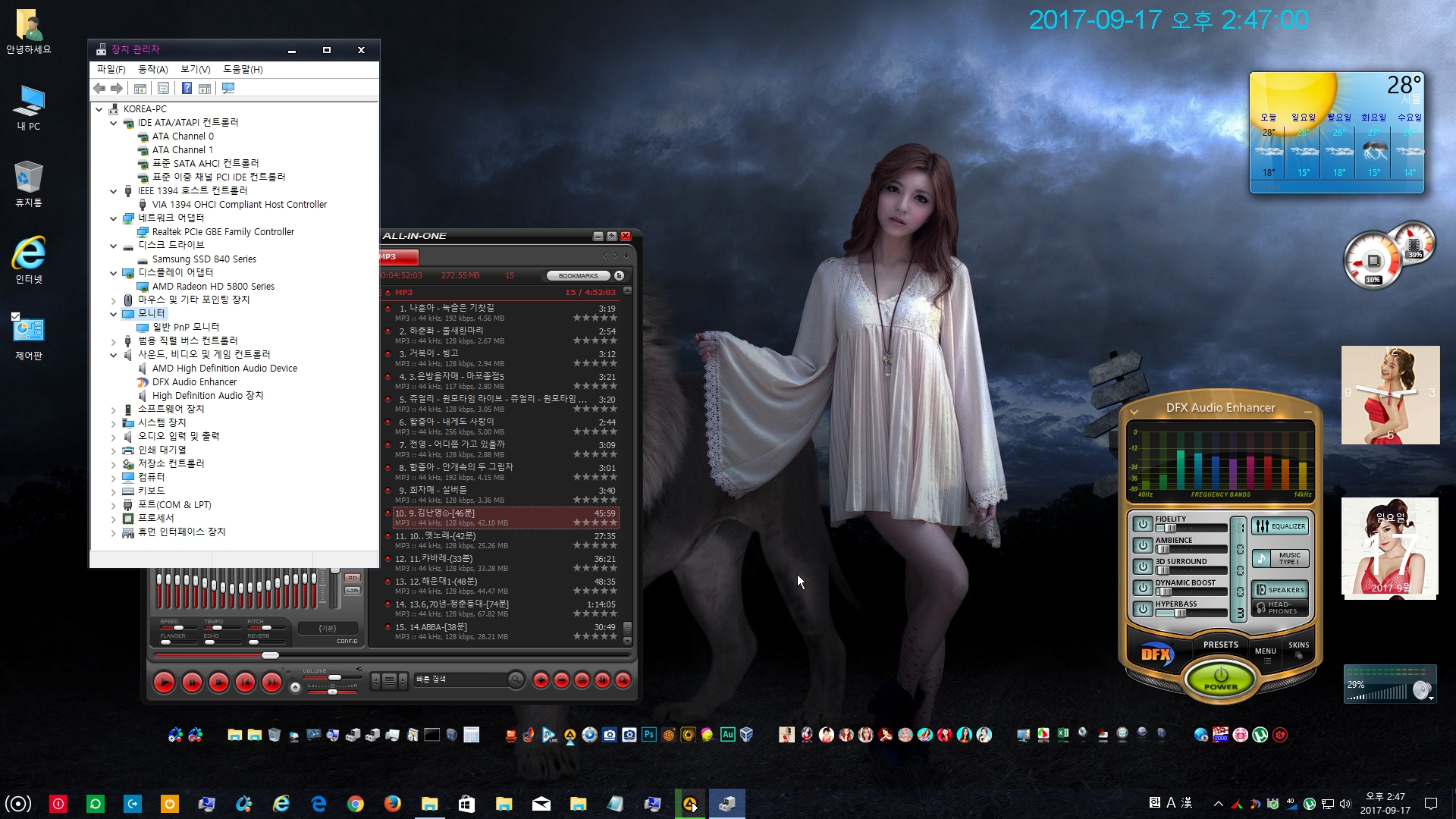Toggle the DYNAMIC BOOST power button in DFX

(x=1143, y=588)
